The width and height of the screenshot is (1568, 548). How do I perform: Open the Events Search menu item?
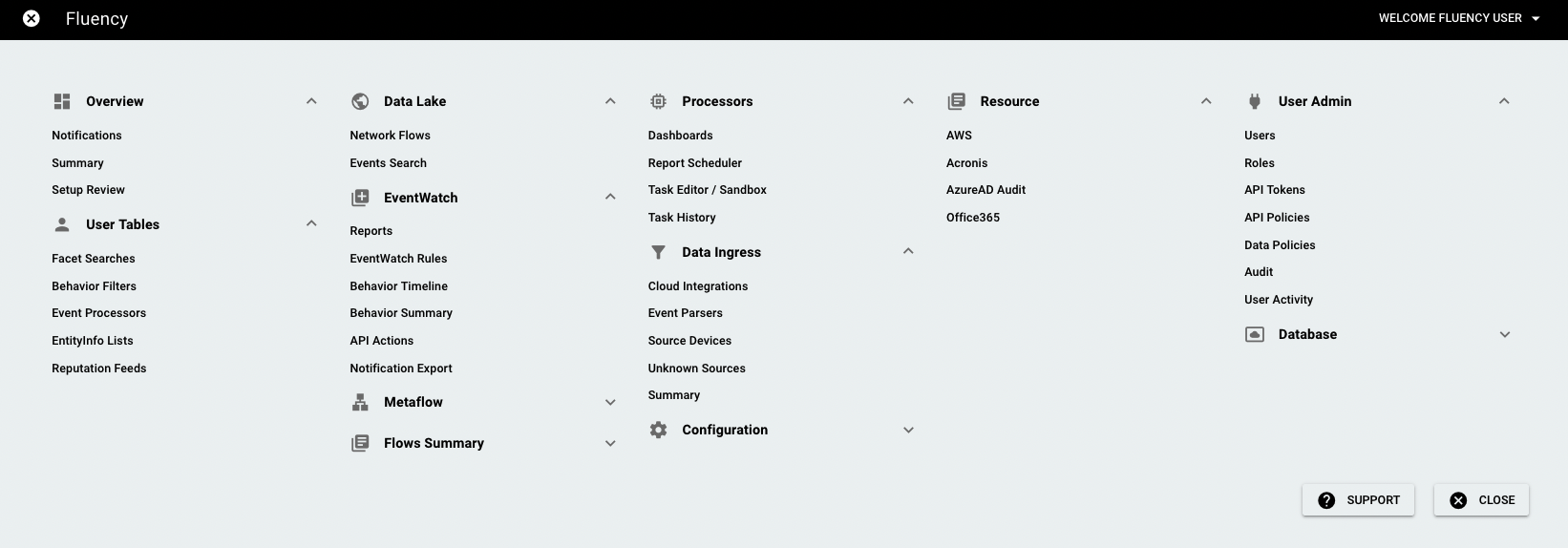click(x=388, y=163)
